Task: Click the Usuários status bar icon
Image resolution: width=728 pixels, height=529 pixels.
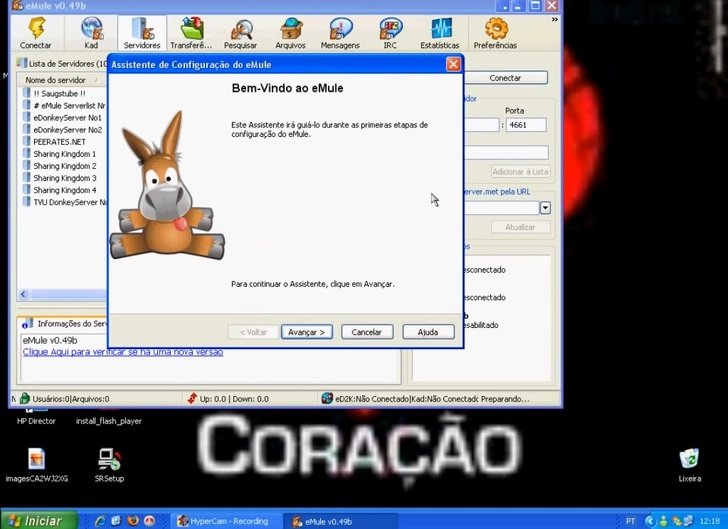Action: point(25,398)
